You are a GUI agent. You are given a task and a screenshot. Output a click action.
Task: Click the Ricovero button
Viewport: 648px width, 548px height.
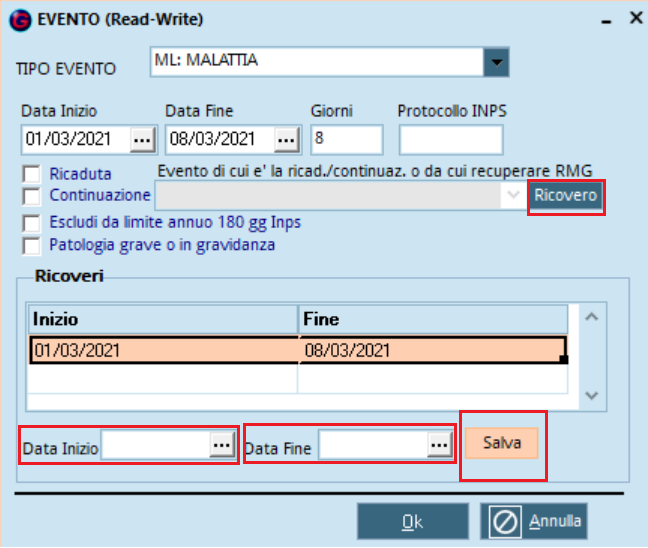(565, 195)
